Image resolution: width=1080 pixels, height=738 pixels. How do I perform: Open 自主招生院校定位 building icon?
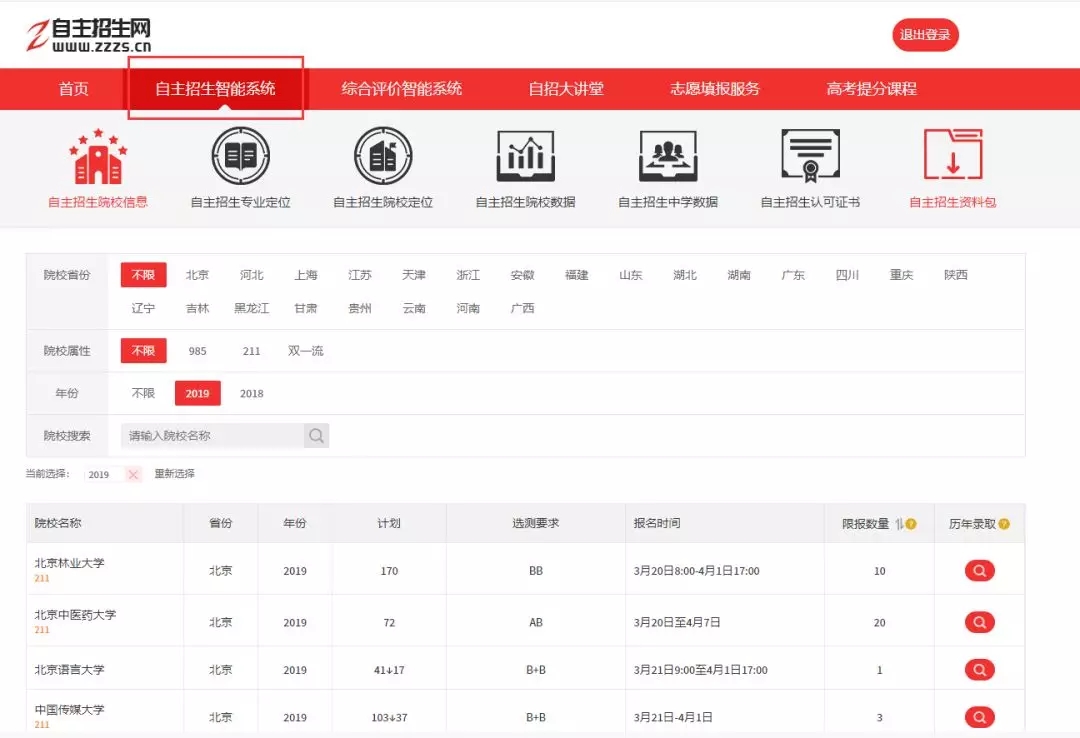point(383,157)
